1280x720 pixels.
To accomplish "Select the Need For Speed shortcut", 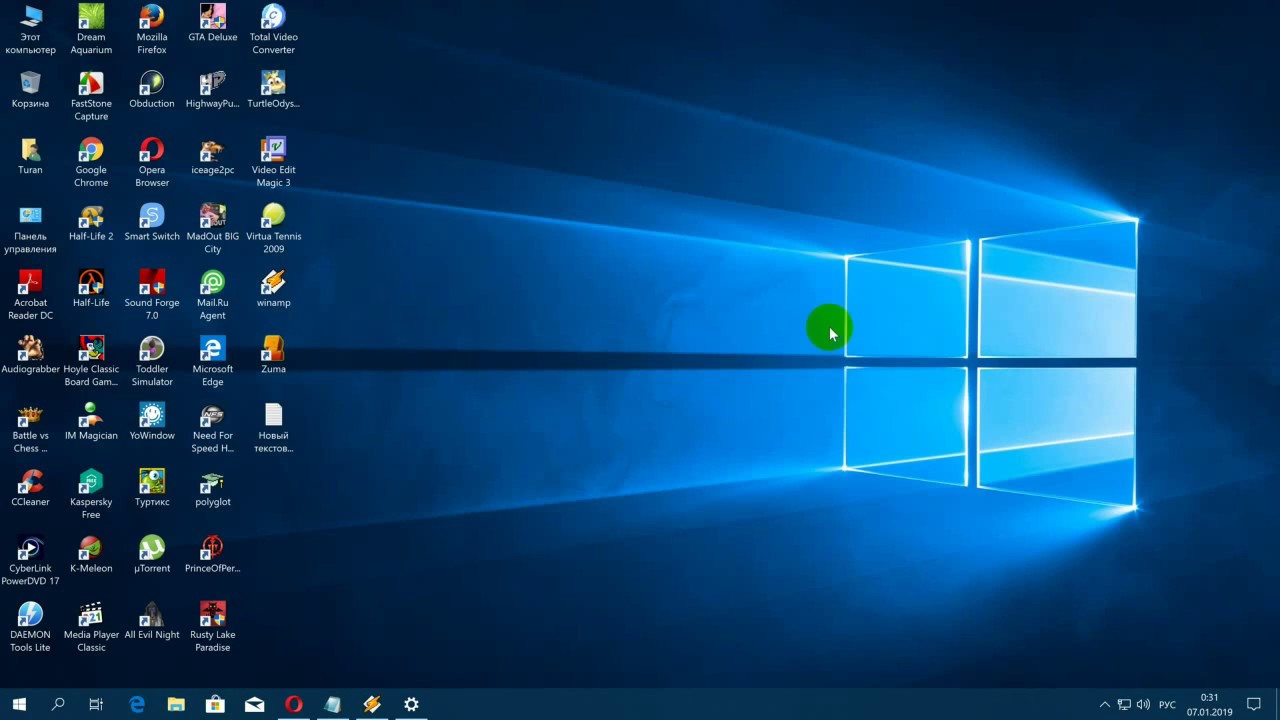I will point(213,428).
